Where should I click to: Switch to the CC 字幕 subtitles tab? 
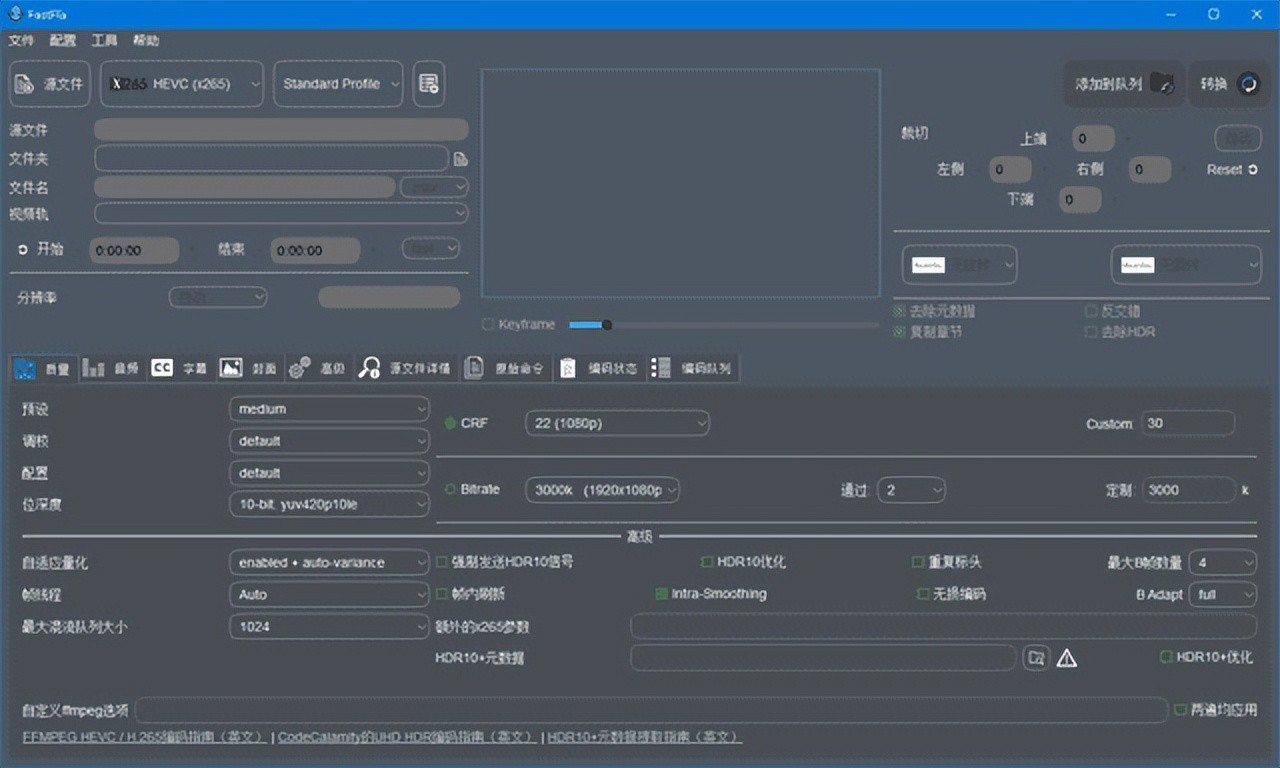[179, 368]
